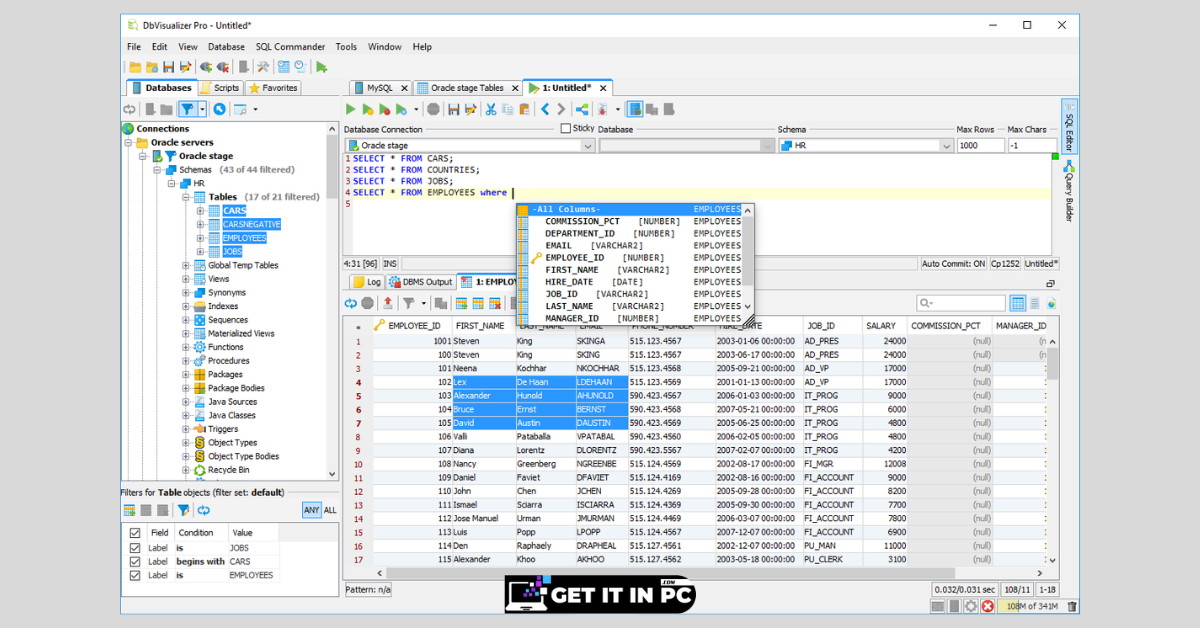Expand the Views node in the tree

[186, 279]
